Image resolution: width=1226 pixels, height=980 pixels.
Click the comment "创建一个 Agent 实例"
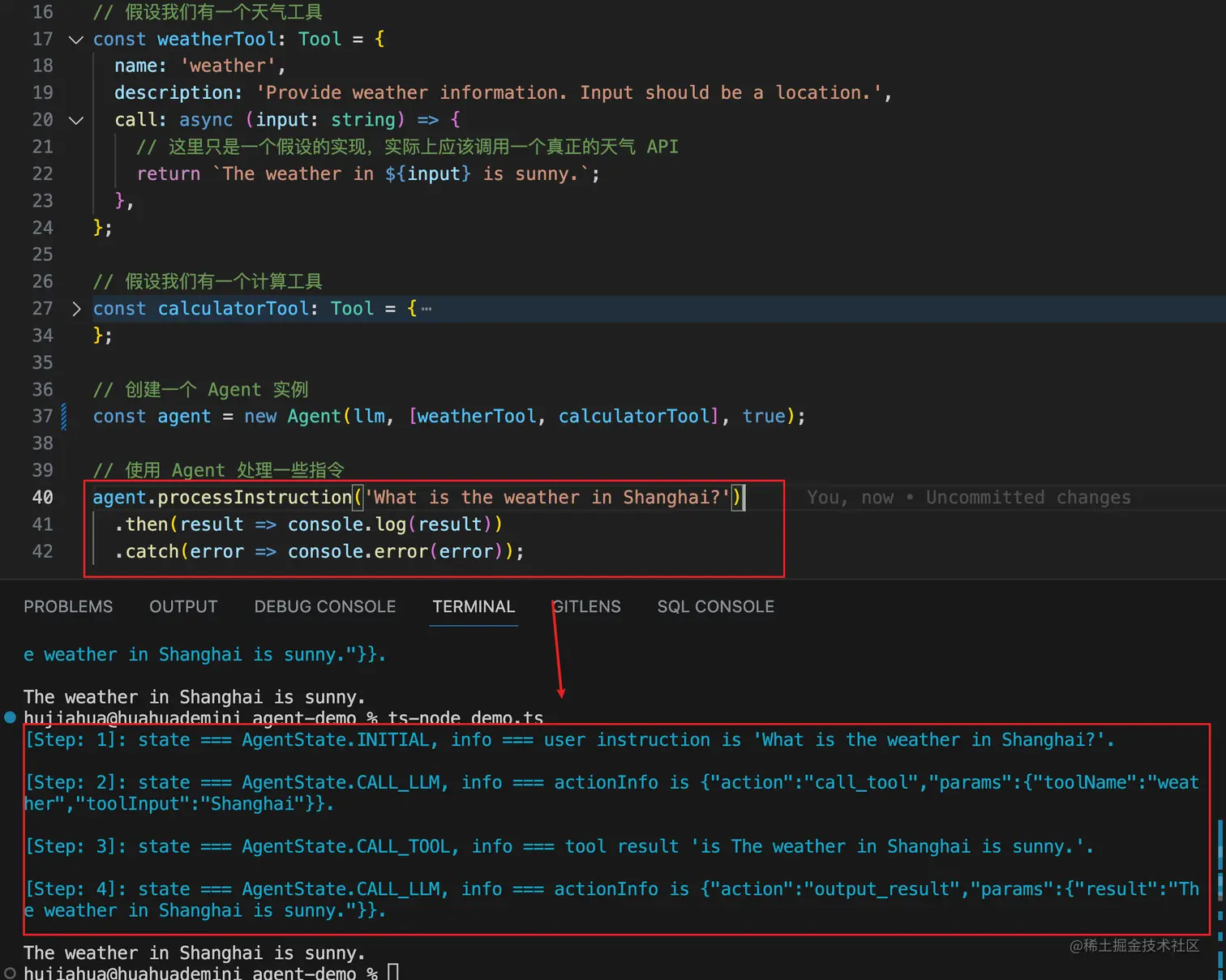click(x=201, y=390)
